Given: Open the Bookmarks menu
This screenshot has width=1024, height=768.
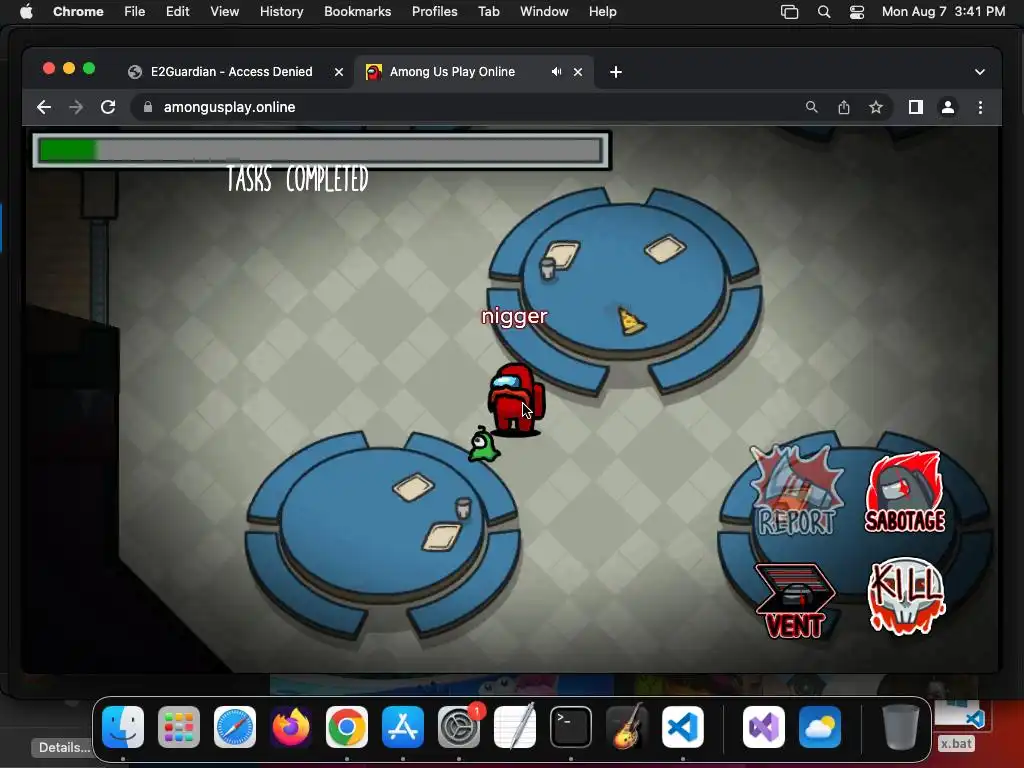Looking at the screenshot, I should point(358,12).
